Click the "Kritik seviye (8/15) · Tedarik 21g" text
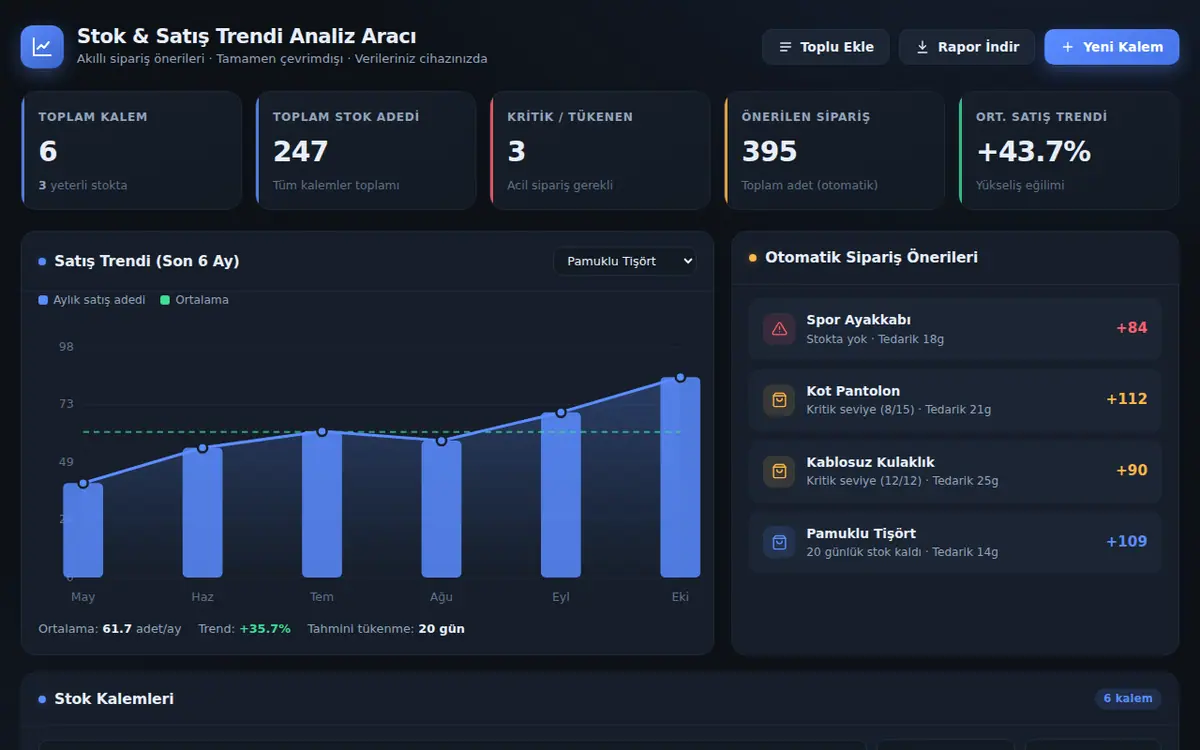 click(899, 410)
